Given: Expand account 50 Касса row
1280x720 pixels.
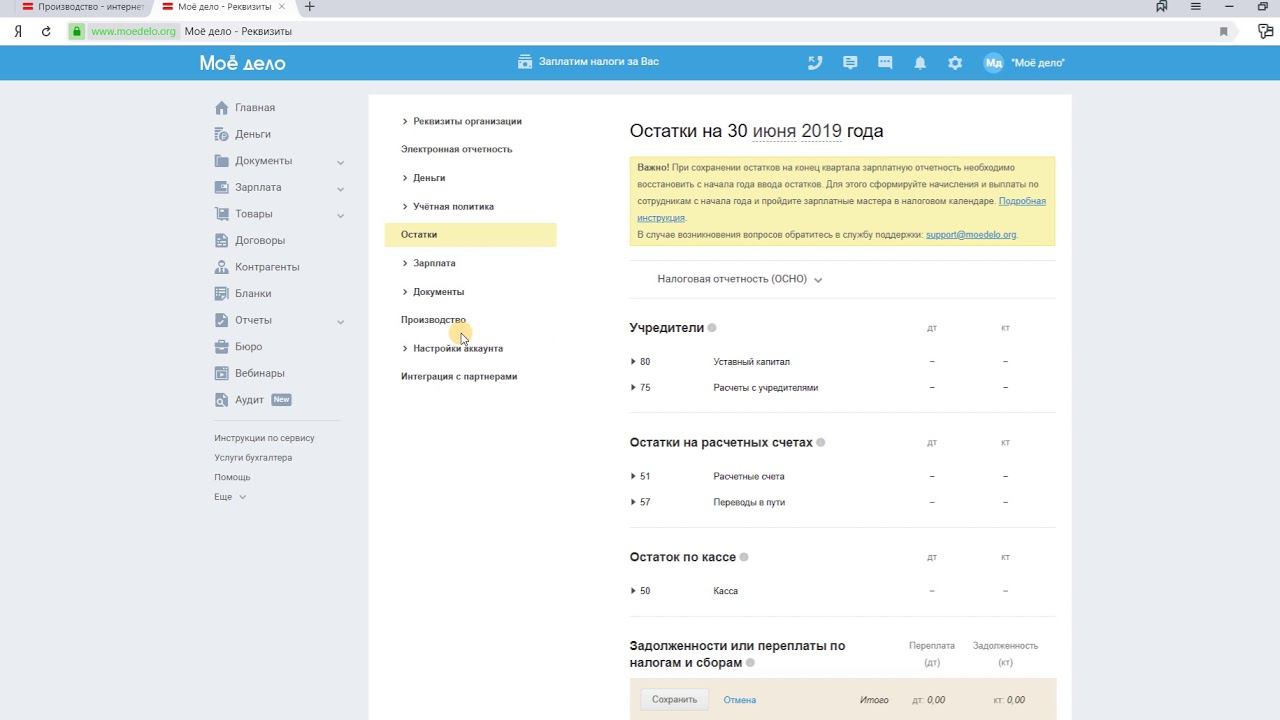Looking at the screenshot, I should [634, 591].
